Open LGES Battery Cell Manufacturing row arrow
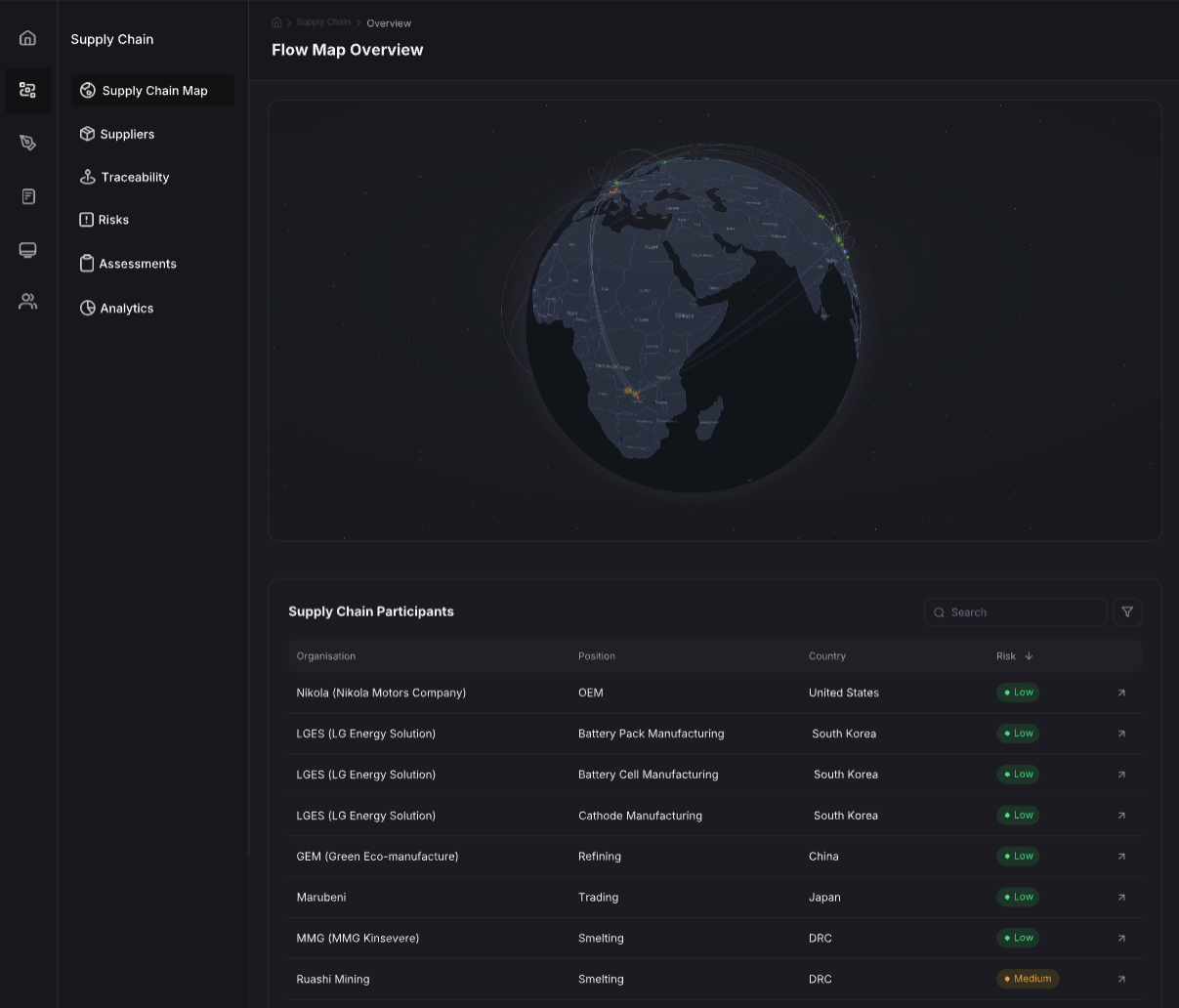Viewport: 1179px width, 1008px height. (1121, 775)
